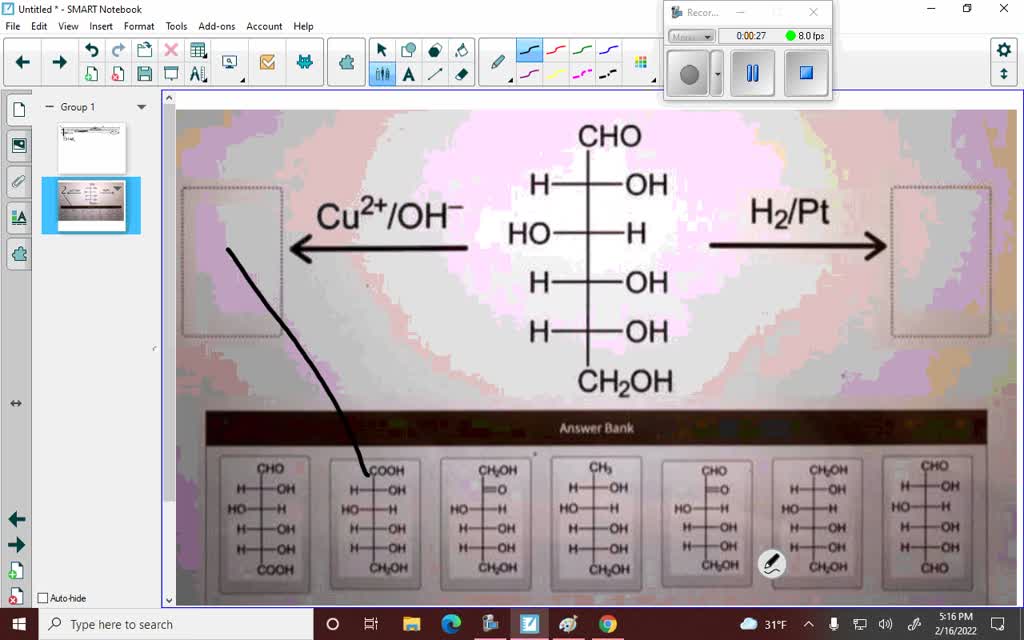Choose the magenta dashed pen style
Screen dimensions: 1024x640
pyautogui.click(x=582, y=74)
